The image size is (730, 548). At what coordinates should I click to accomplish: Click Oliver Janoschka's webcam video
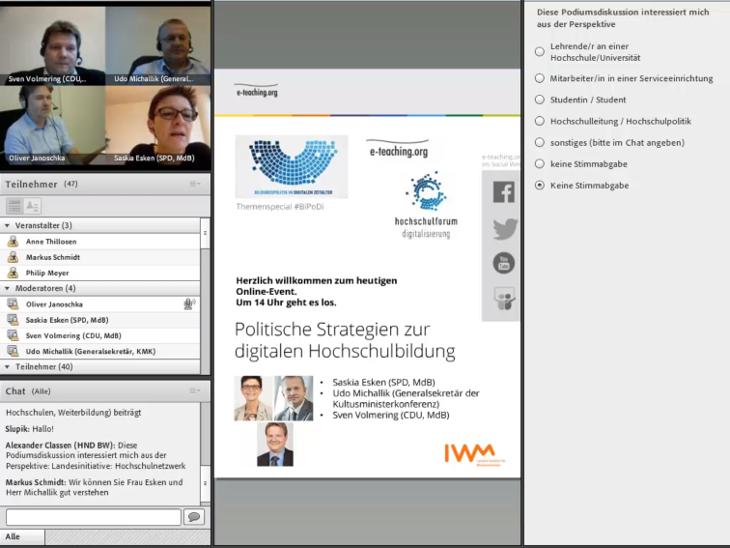53,125
